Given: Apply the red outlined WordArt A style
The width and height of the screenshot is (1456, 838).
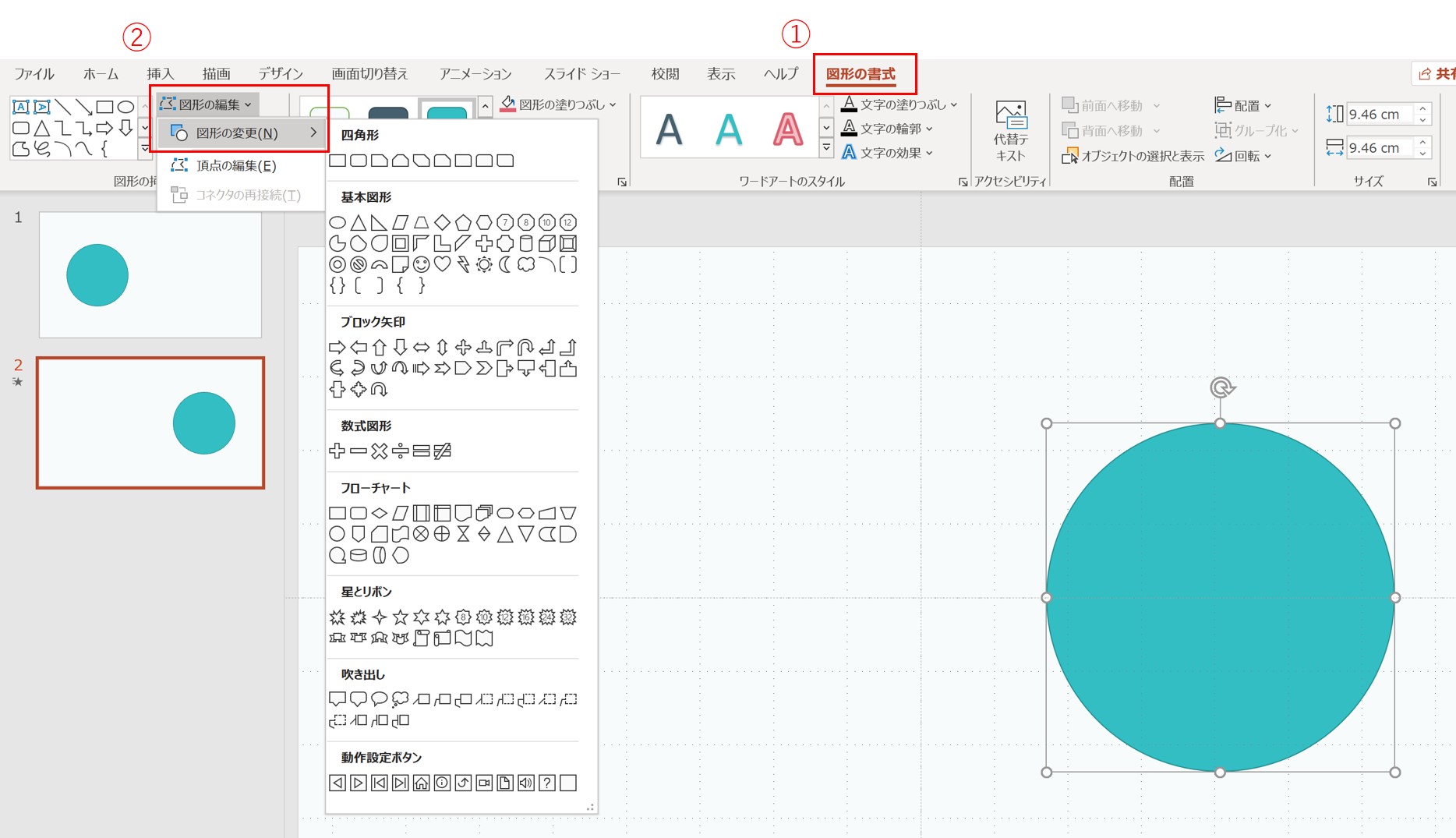Looking at the screenshot, I should [787, 129].
